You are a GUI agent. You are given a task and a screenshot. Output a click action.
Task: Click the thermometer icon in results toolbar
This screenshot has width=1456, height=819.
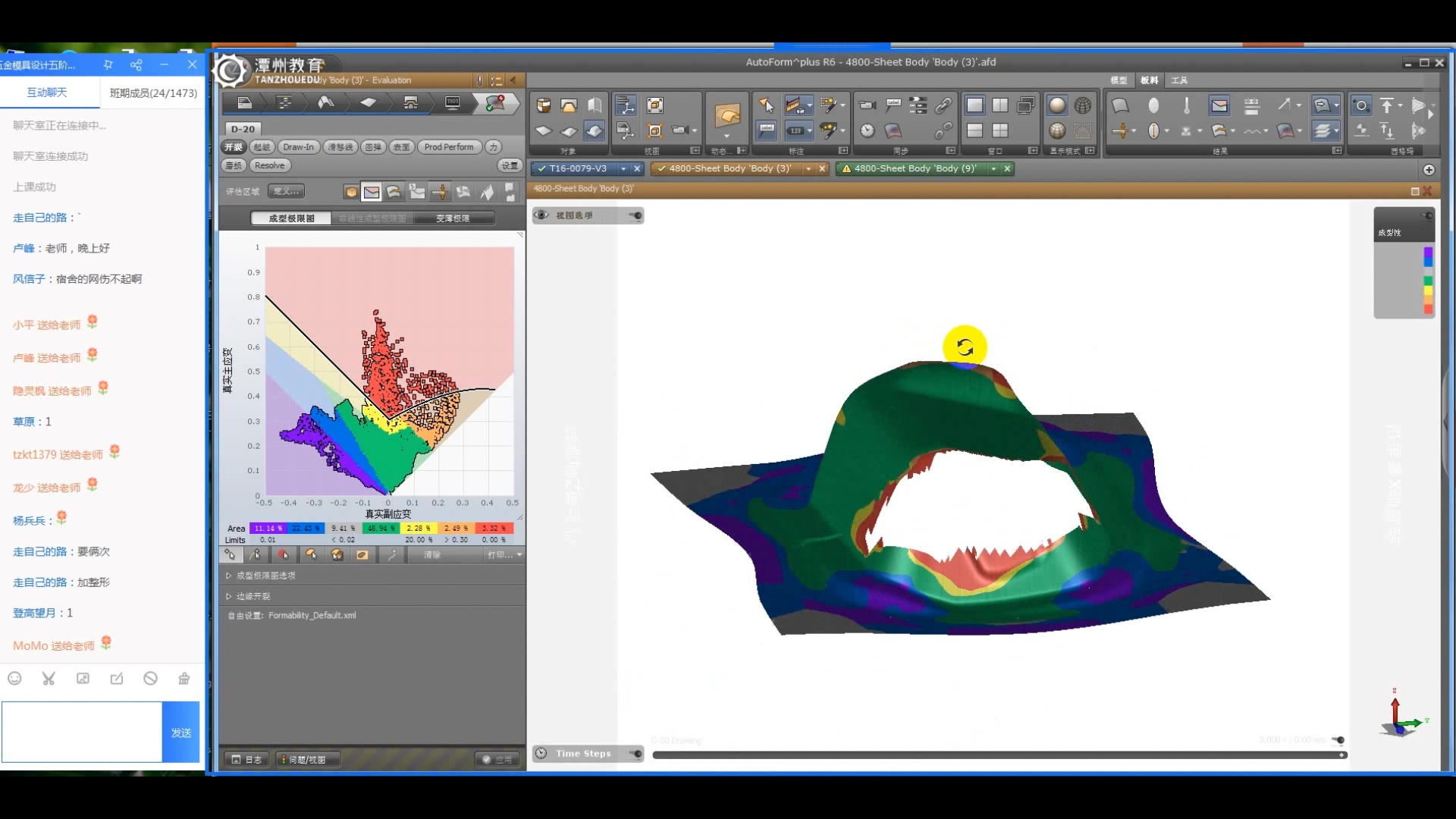pyautogui.click(x=1186, y=105)
